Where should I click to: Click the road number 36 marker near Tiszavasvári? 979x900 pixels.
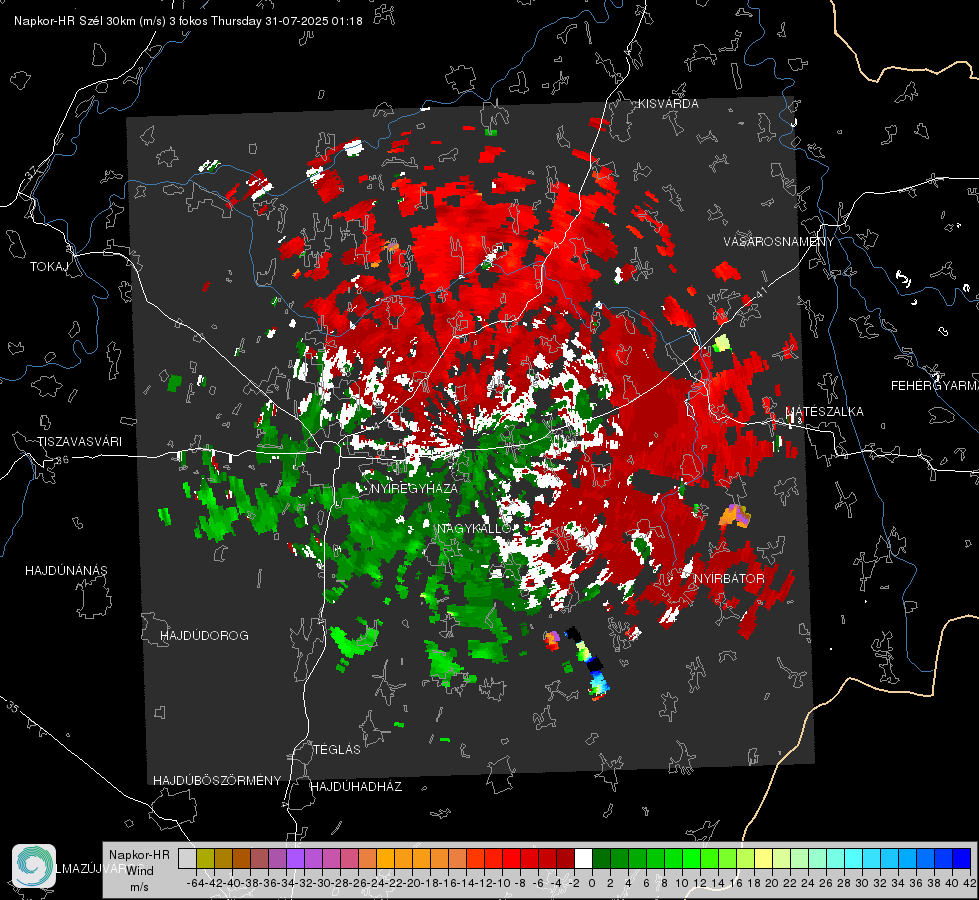click(62, 460)
